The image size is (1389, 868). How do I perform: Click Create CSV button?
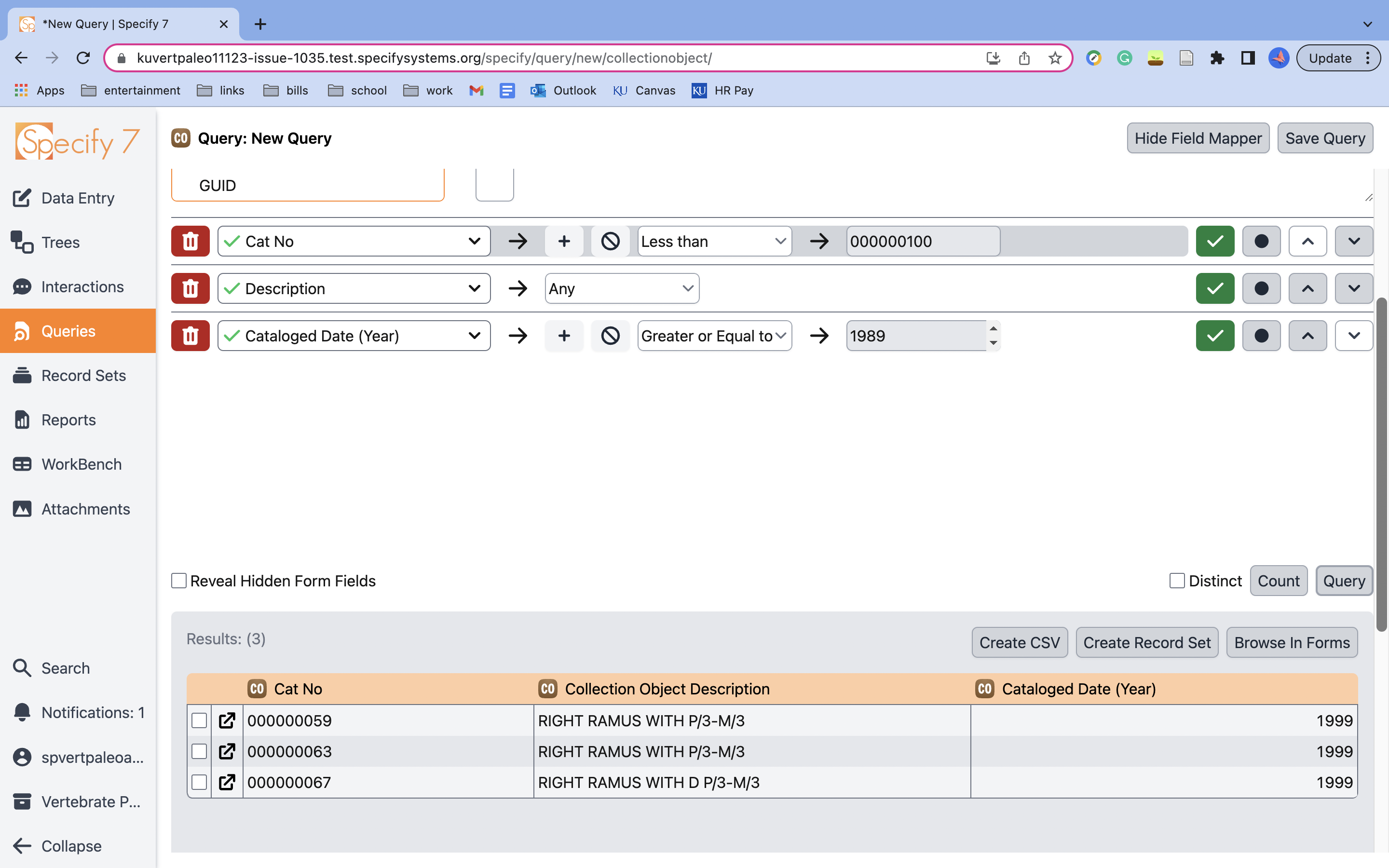(1020, 642)
